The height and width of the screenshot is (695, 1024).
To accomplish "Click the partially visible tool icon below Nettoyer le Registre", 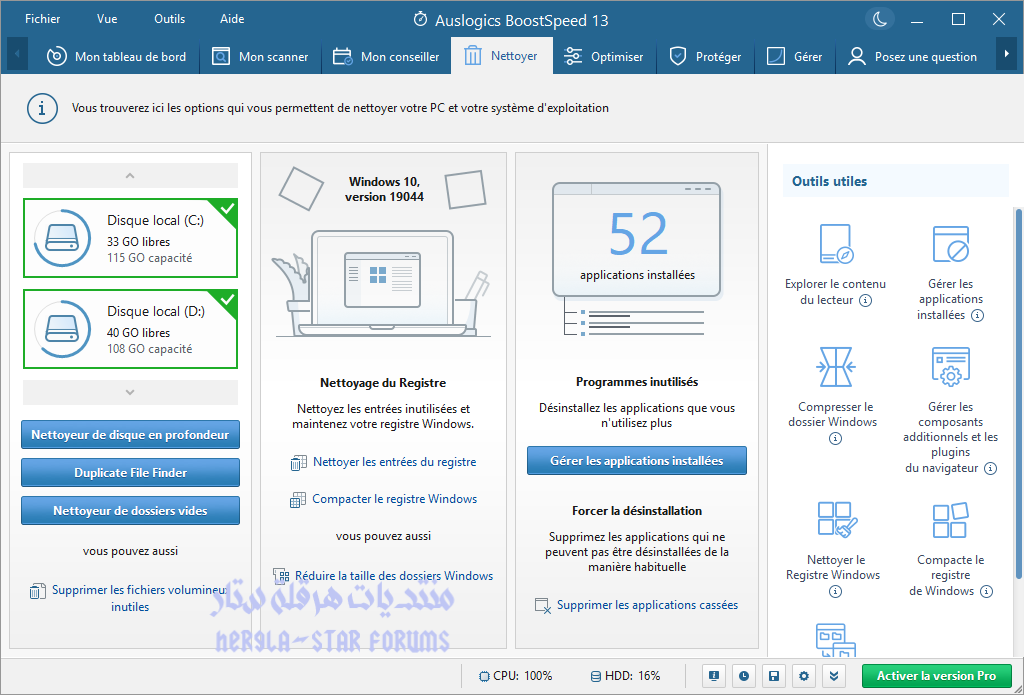I will point(835,639).
